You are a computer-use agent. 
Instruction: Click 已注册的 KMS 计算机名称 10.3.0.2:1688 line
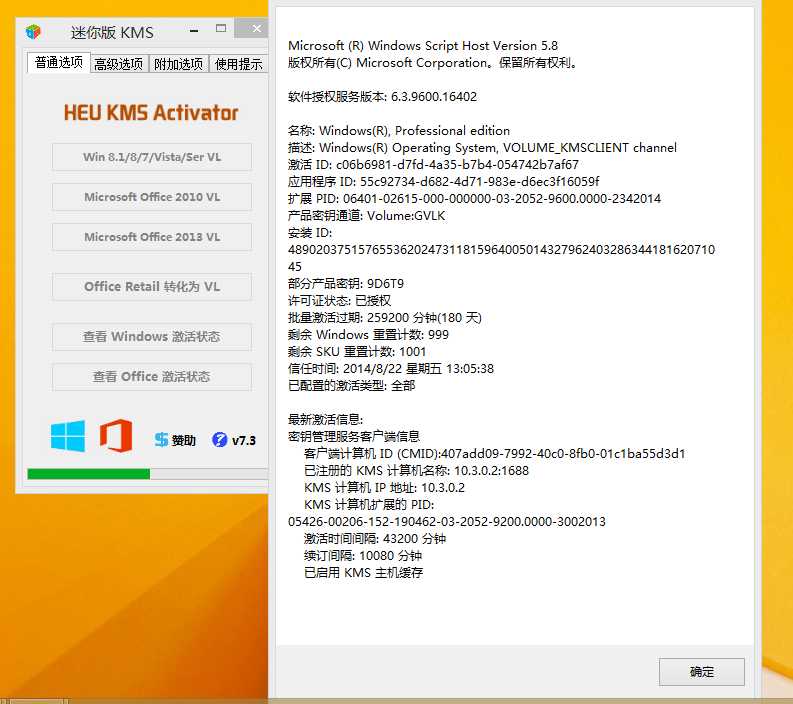(x=416, y=470)
